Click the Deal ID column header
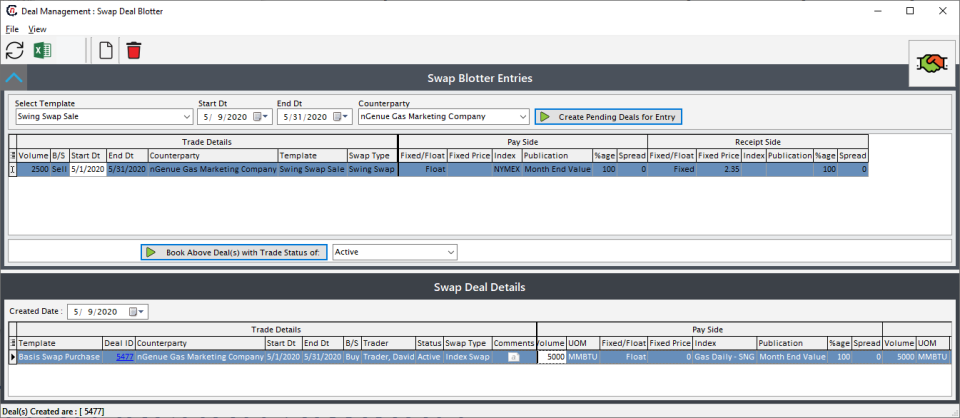This screenshot has height=418, width=960. point(119,343)
